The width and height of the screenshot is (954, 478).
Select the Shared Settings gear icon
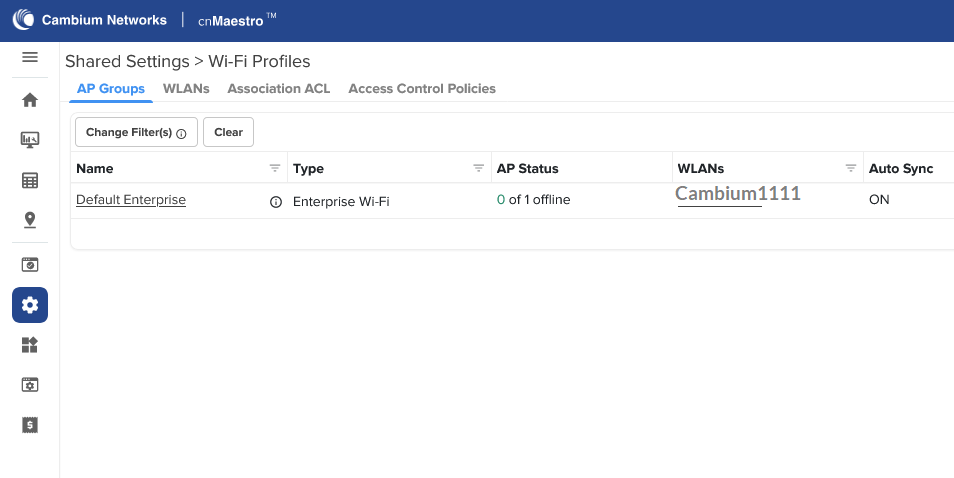coord(30,305)
